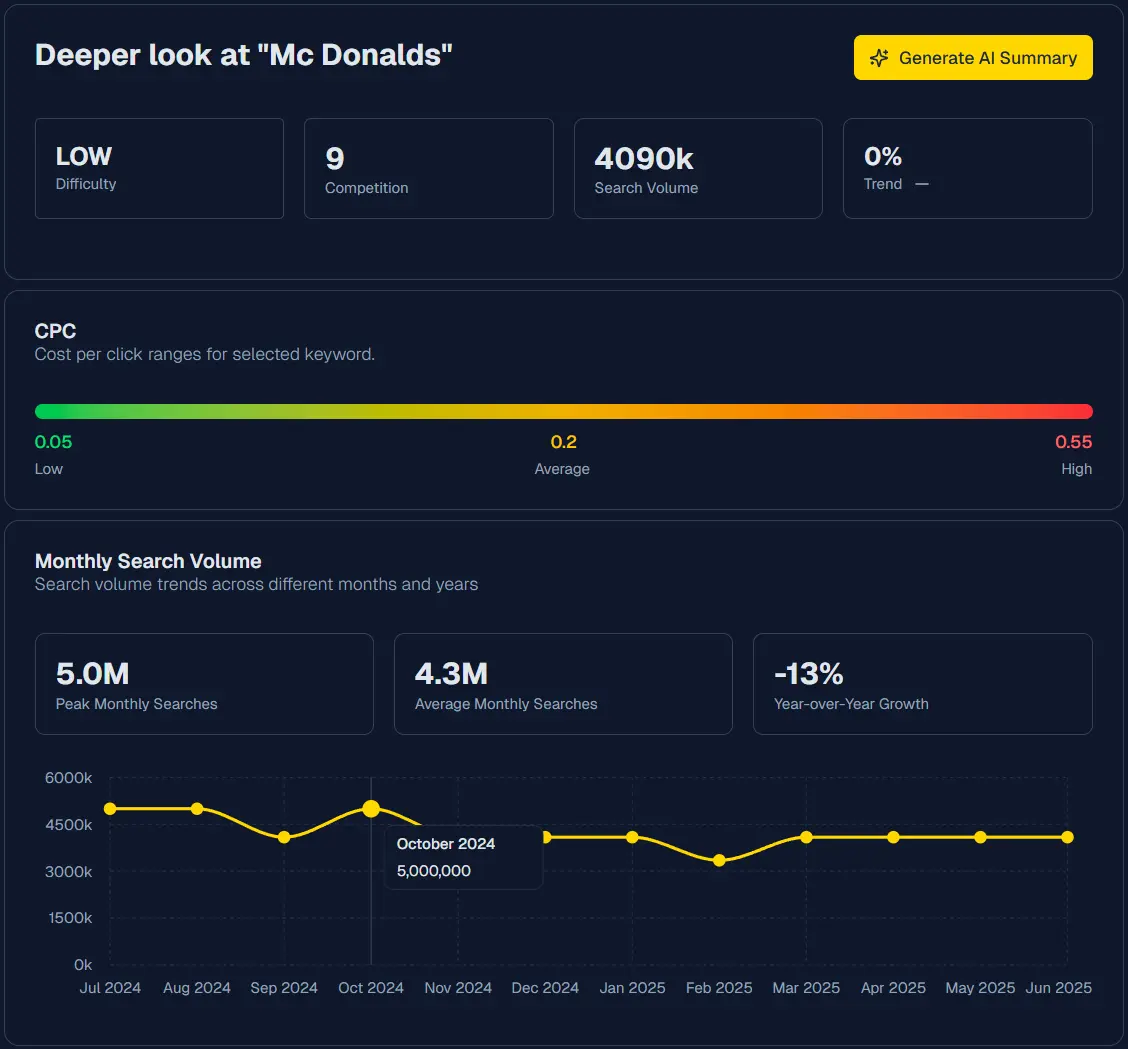Click the Jul 2024 data point
Image resolution: width=1128 pixels, height=1049 pixels.
[110, 809]
